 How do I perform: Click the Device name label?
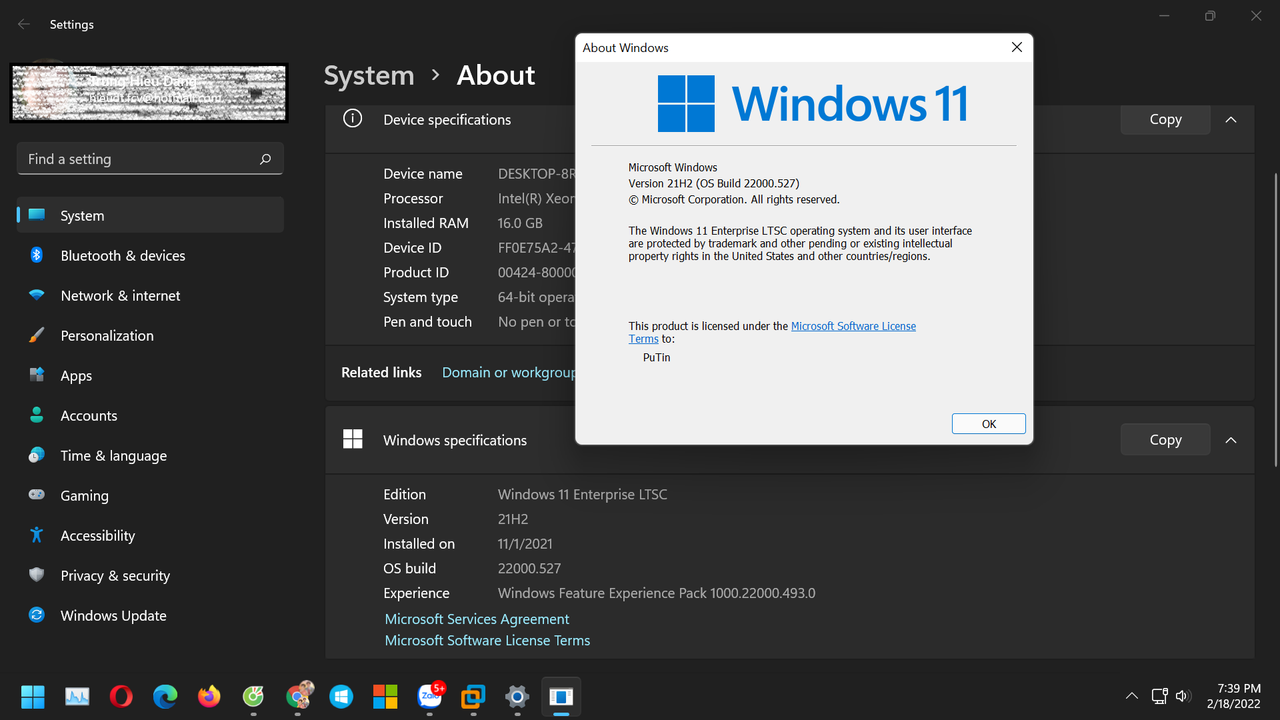coord(423,173)
